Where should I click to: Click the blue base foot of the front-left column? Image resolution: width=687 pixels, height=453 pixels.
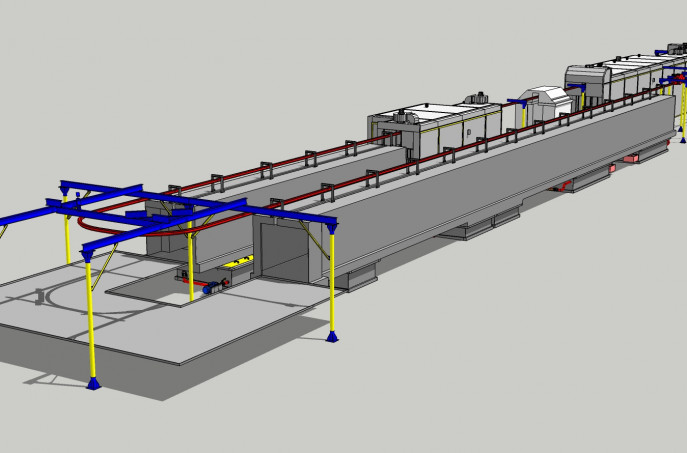(93, 383)
